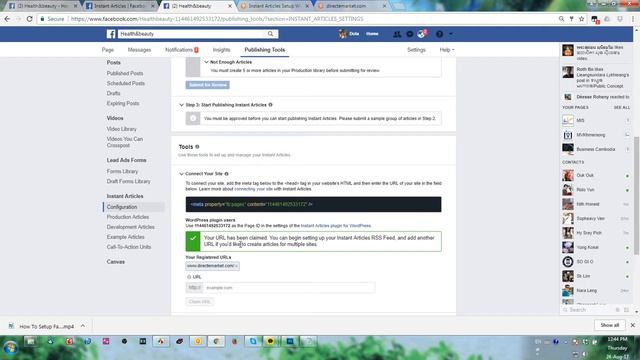The height and width of the screenshot is (360, 640).
Task: Open Production Articles in sidebar
Action: point(128,217)
